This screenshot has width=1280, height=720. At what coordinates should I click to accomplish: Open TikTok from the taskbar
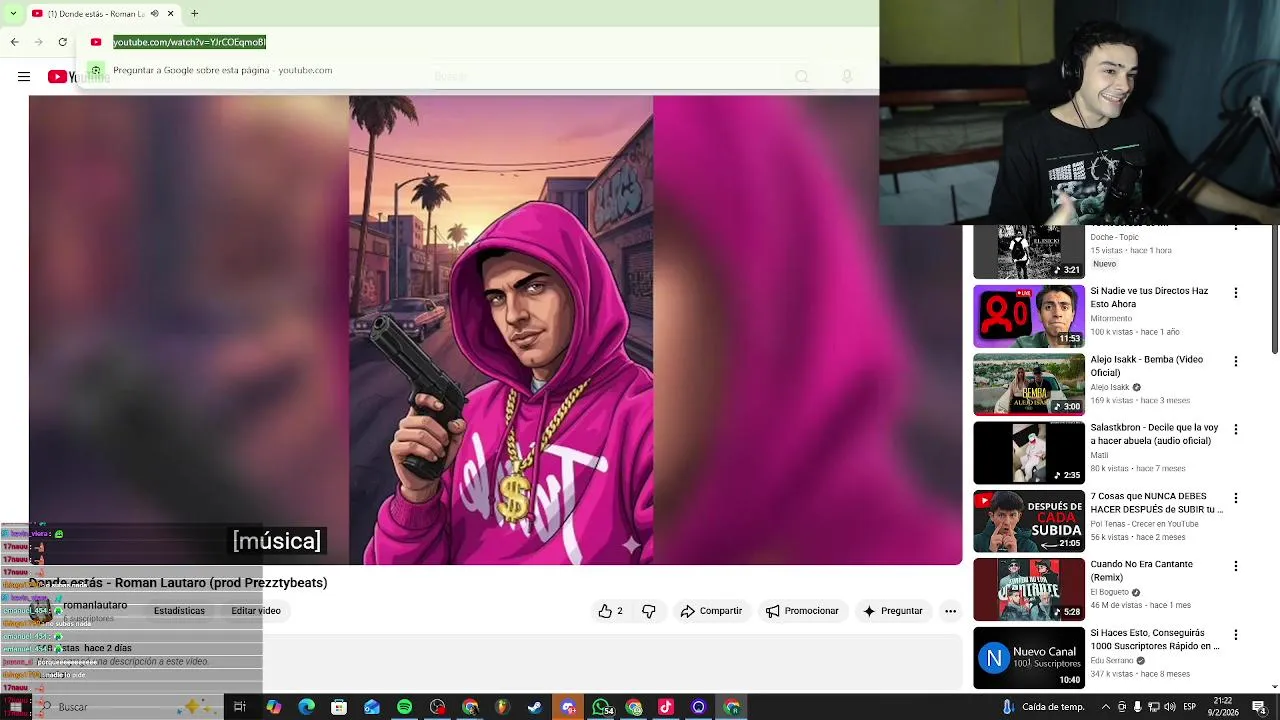coord(666,707)
